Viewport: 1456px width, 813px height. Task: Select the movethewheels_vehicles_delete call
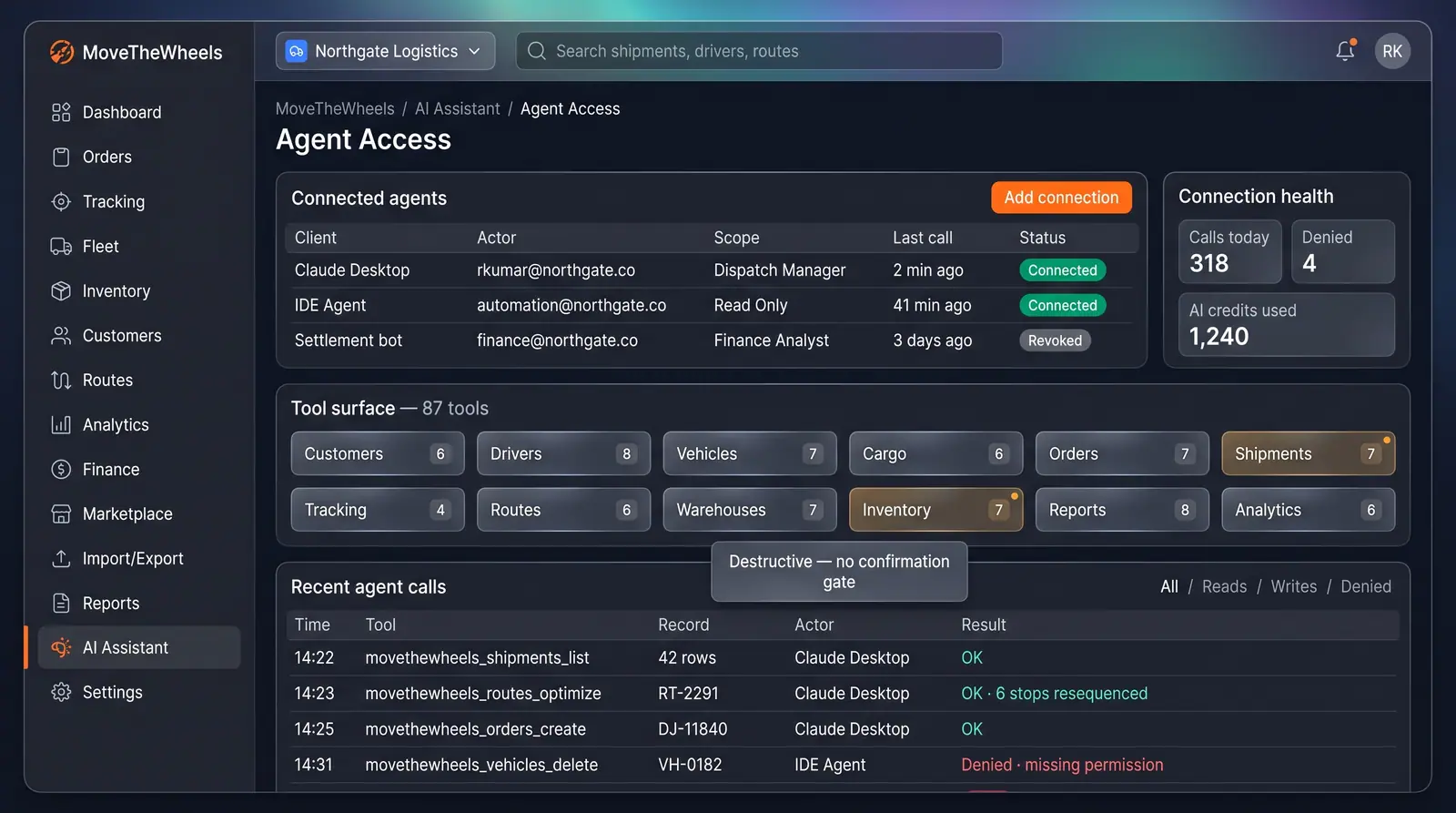(x=843, y=765)
